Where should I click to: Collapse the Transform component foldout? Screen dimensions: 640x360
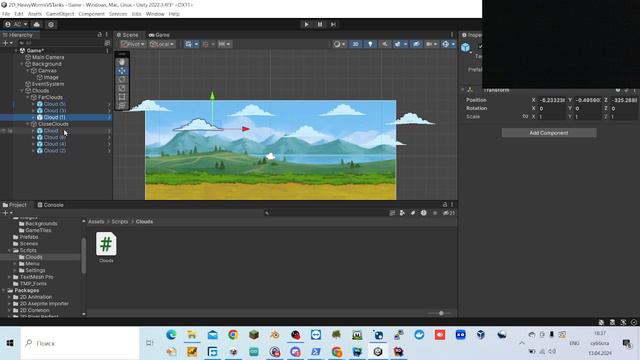click(x=463, y=90)
